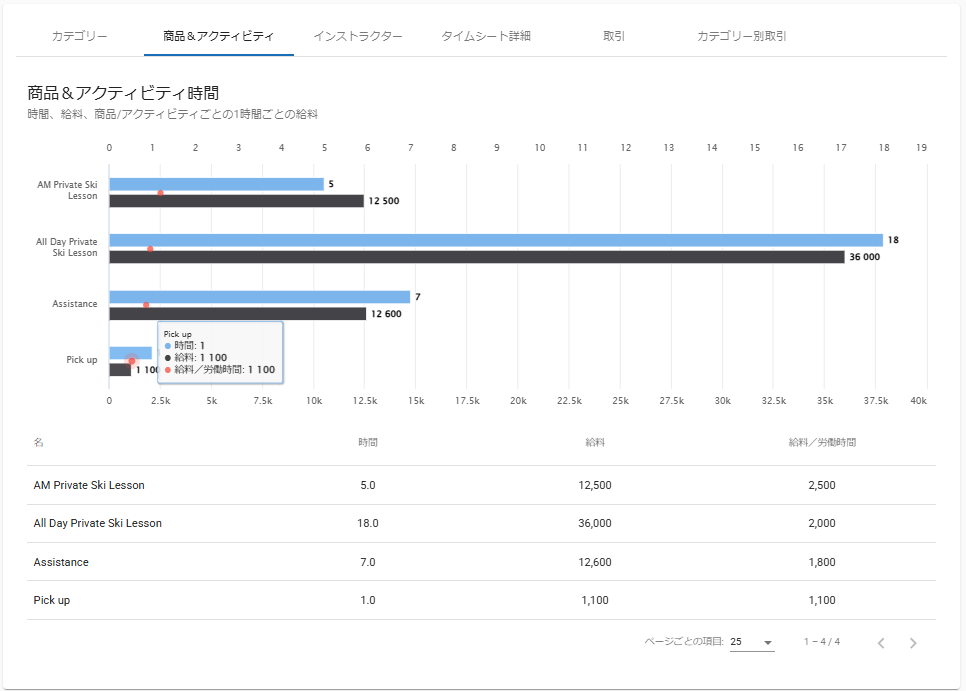
Task: Click the 12 500 bar value label
Action: tap(384, 201)
